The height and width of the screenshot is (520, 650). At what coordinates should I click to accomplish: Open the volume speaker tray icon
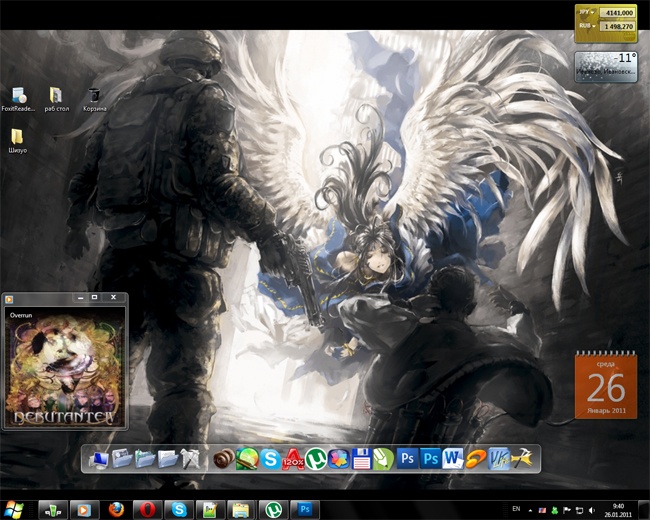point(592,510)
